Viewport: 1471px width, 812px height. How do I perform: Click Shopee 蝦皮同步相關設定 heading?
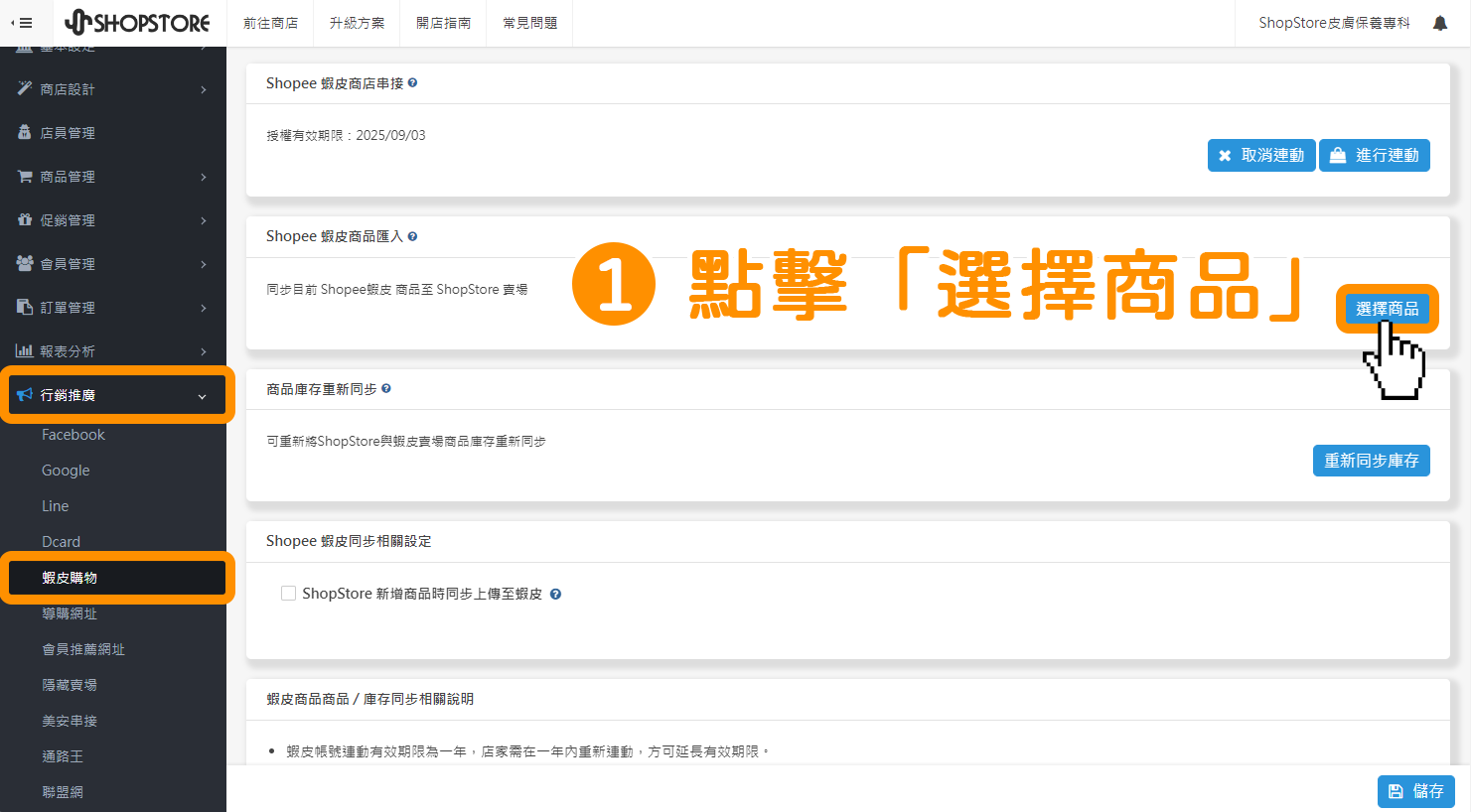click(x=349, y=541)
